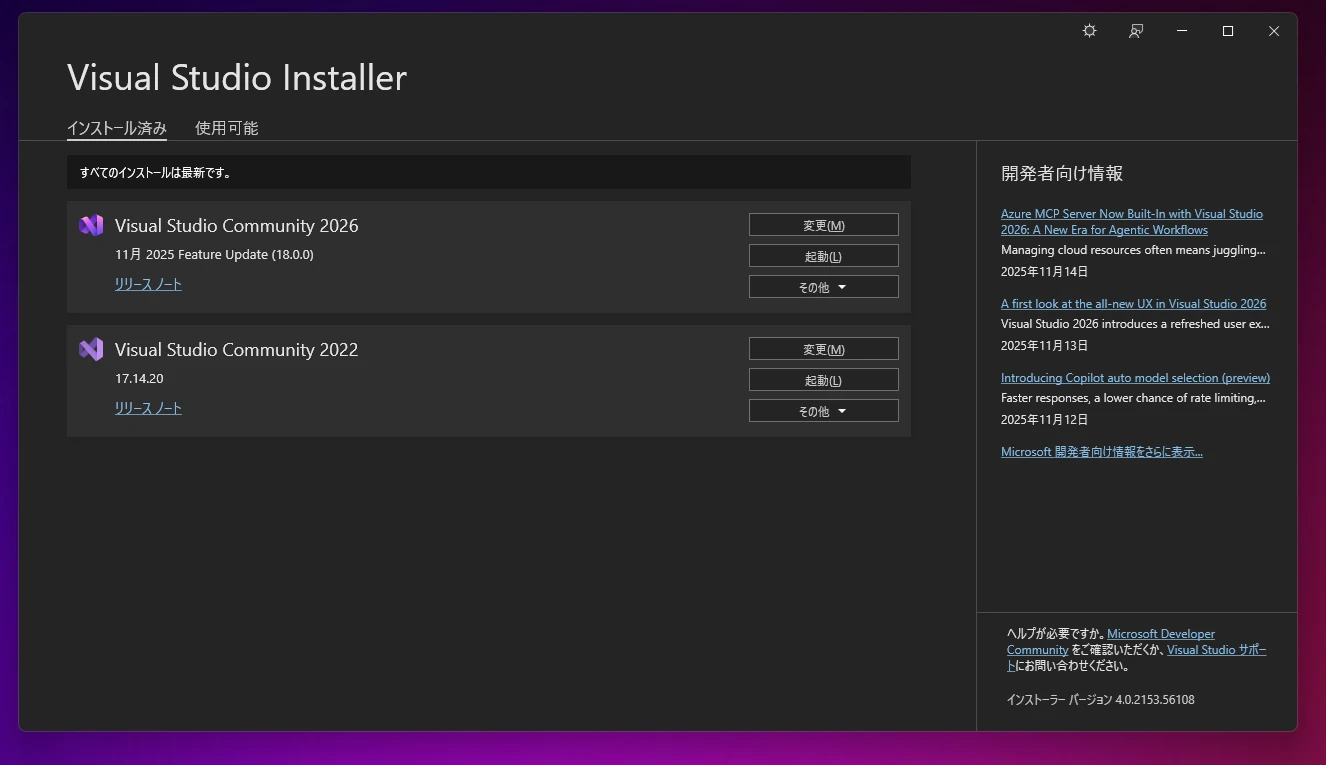The image size is (1326, 765).
Task: Open the その他 dropdown for Visual Studio 2026
Action: coord(823,286)
